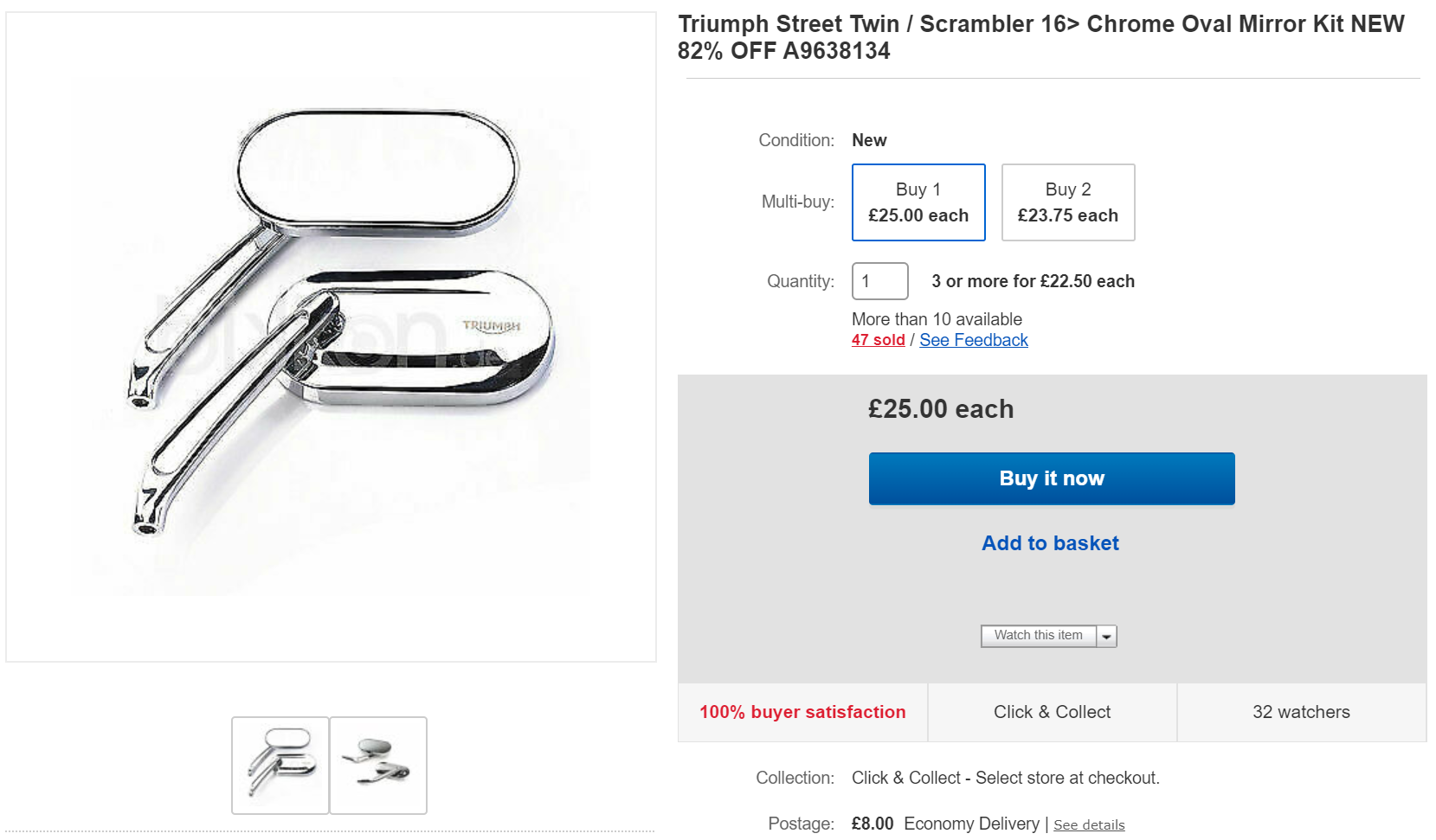Select the second mirror thumbnail

click(x=378, y=765)
